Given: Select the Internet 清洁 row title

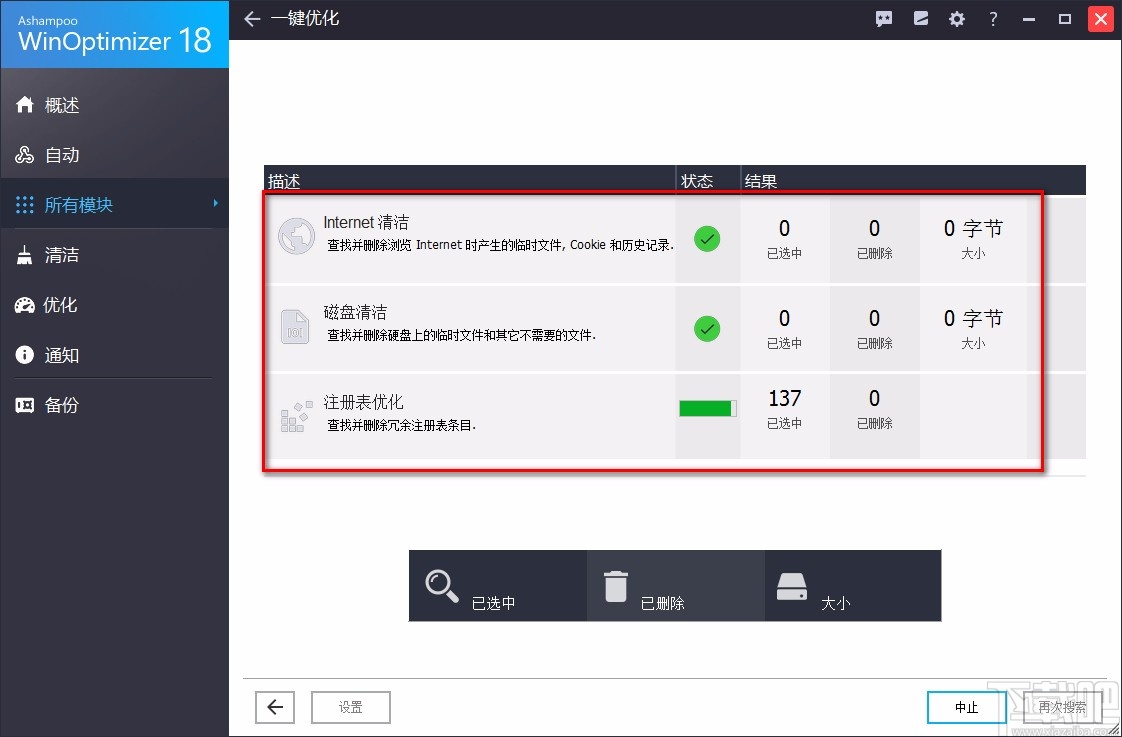Looking at the screenshot, I should (x=366, y=223).
